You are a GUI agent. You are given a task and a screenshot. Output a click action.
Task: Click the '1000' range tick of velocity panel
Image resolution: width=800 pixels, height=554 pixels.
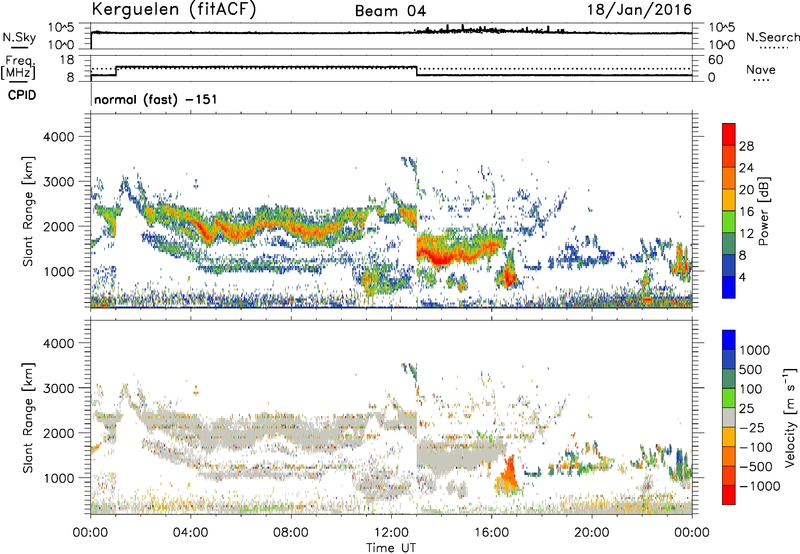(x=58, y=478)
